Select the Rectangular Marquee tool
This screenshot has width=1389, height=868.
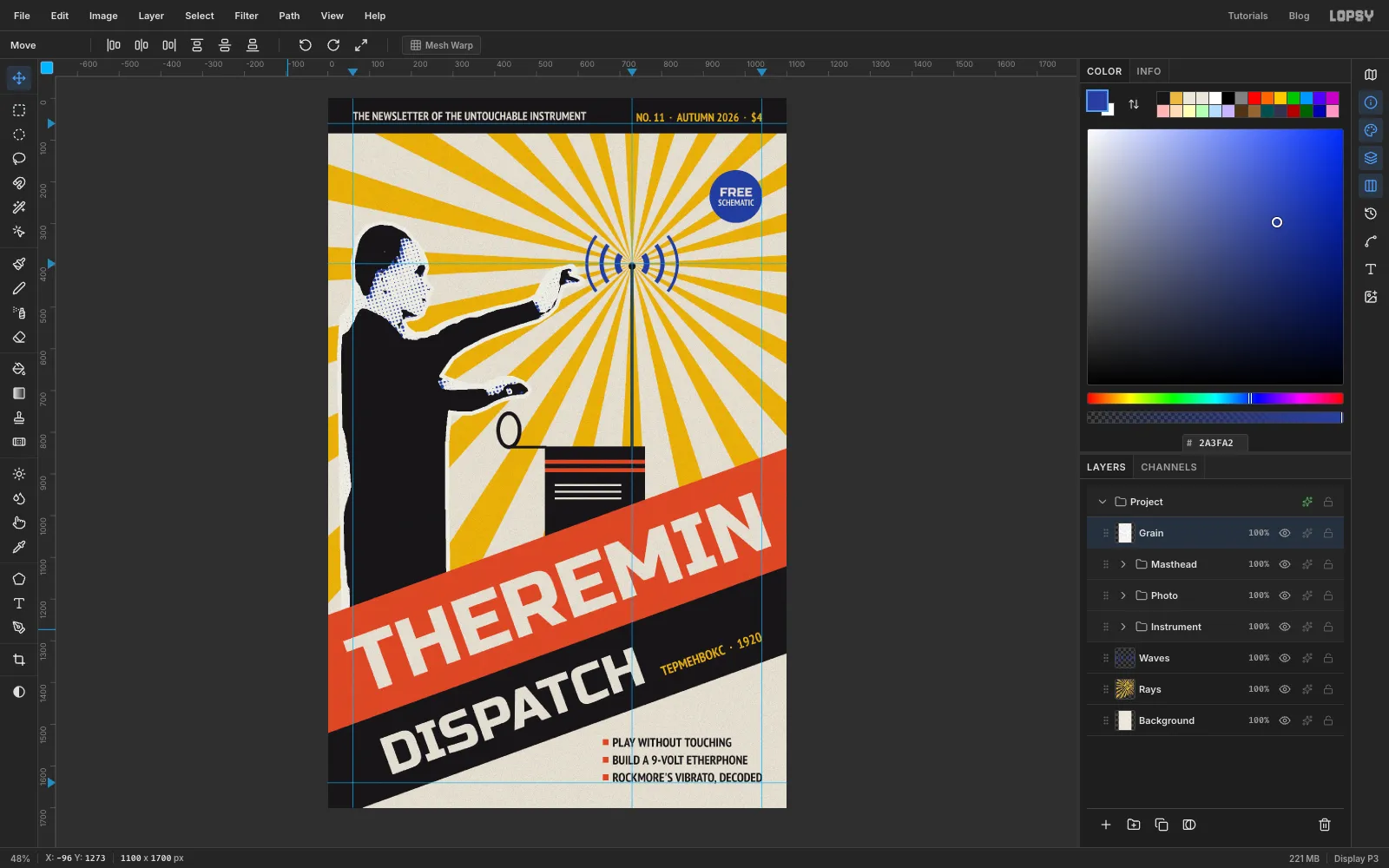(x=19, y=110)
